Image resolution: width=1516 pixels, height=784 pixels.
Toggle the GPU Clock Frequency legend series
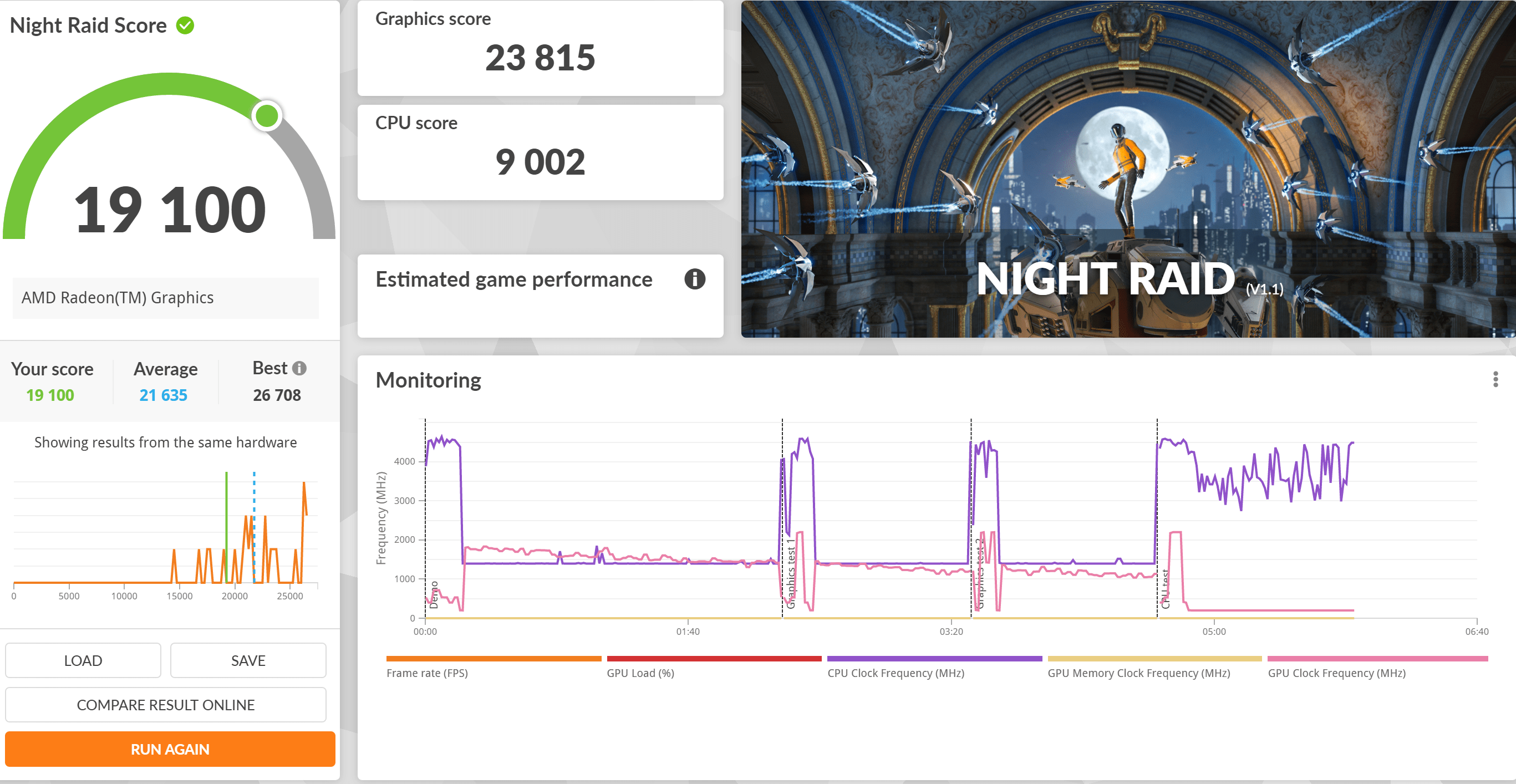click(x=1377, y=668)
